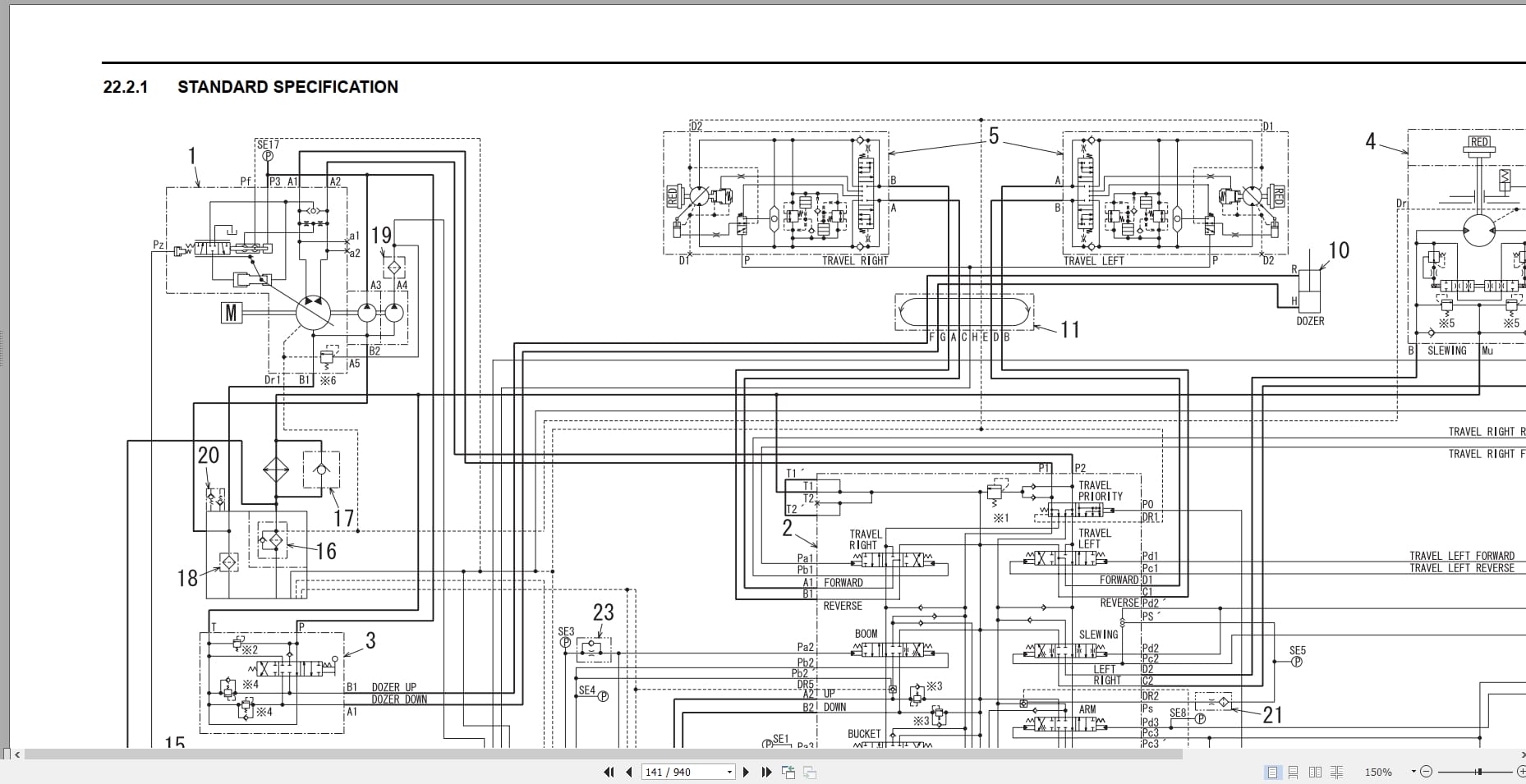Enable continuous page scrolling view
Image resolution: width=1526 pixels, height=784 pixels.
1294,772
